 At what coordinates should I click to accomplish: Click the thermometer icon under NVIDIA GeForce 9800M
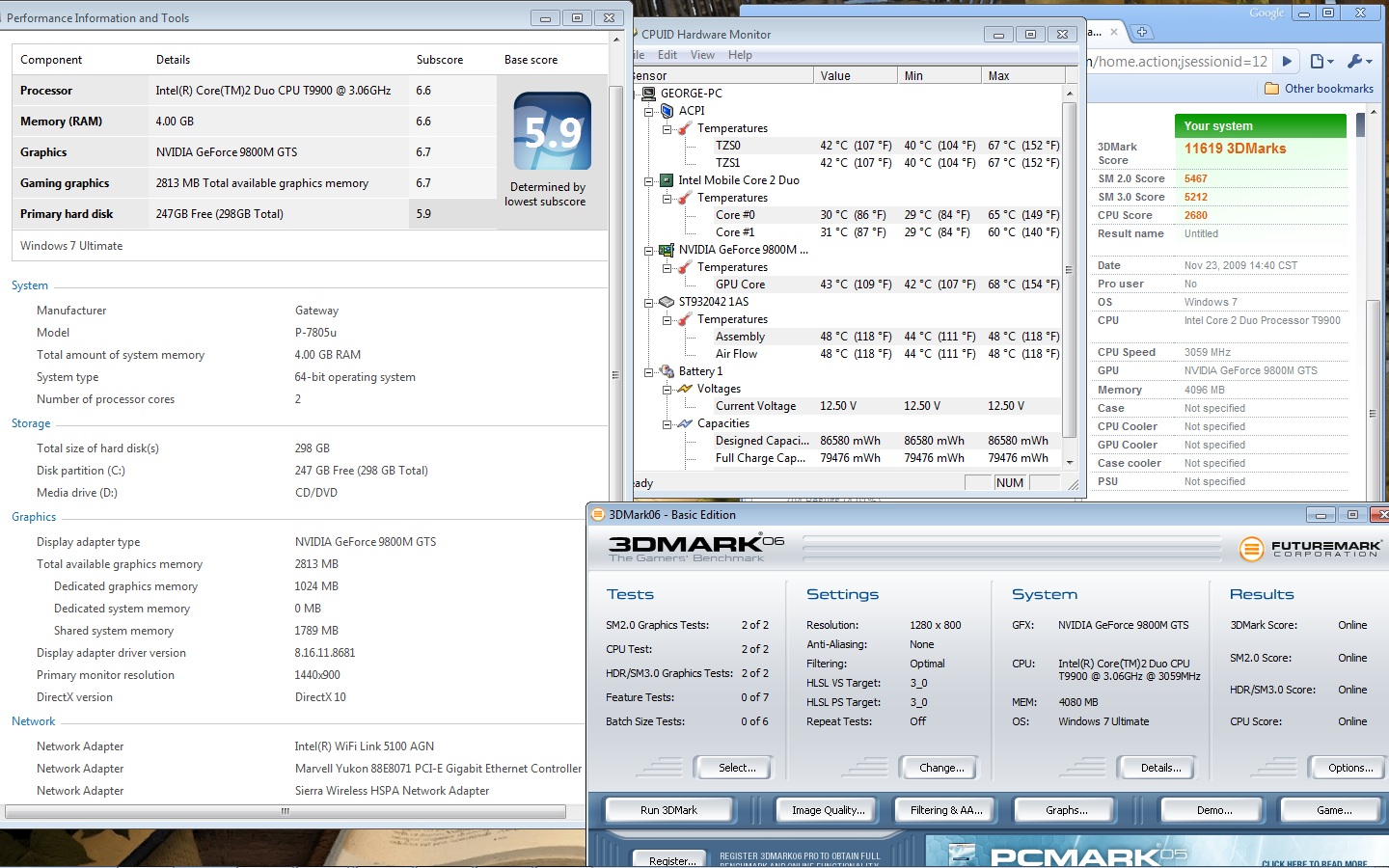(685, 267)
